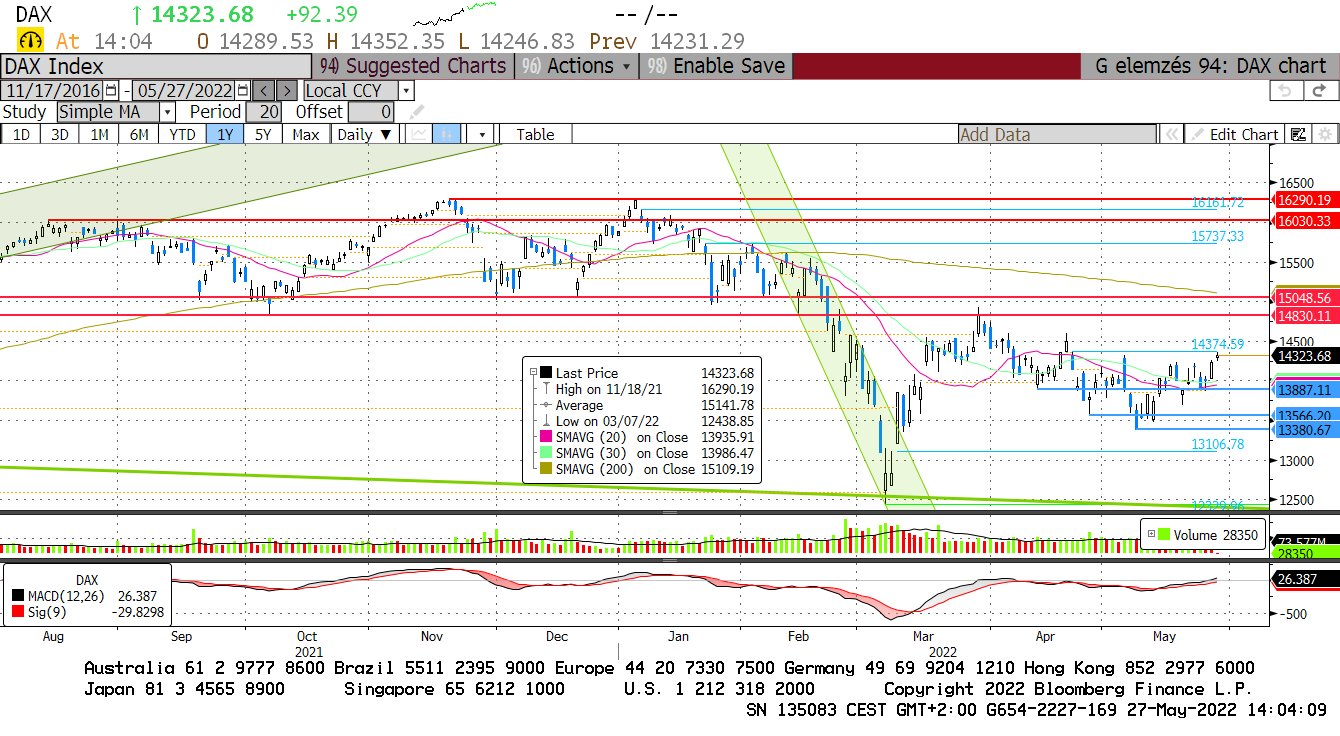This screenshot has height=736, width=1340.
Task: Click the G elemzés 94: DAX chart title
Action: click(1211, 66)
